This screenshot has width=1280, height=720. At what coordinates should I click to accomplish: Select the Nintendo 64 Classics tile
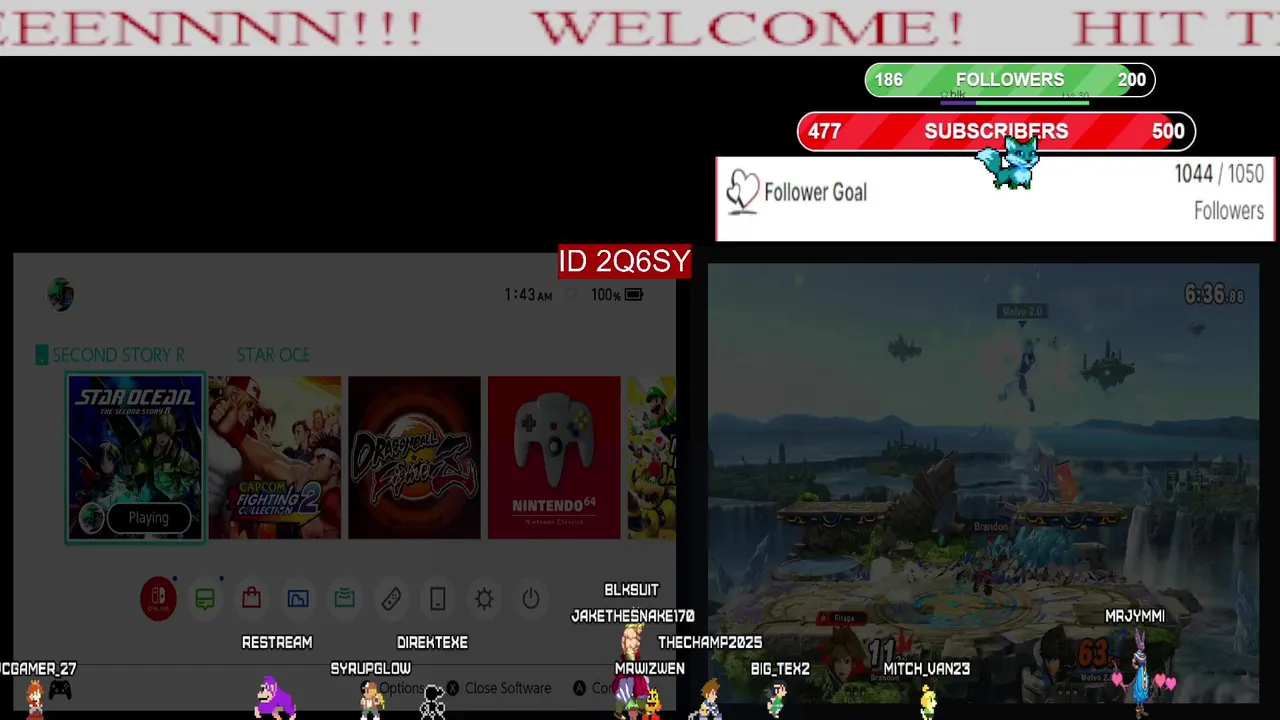pos(554,457)
